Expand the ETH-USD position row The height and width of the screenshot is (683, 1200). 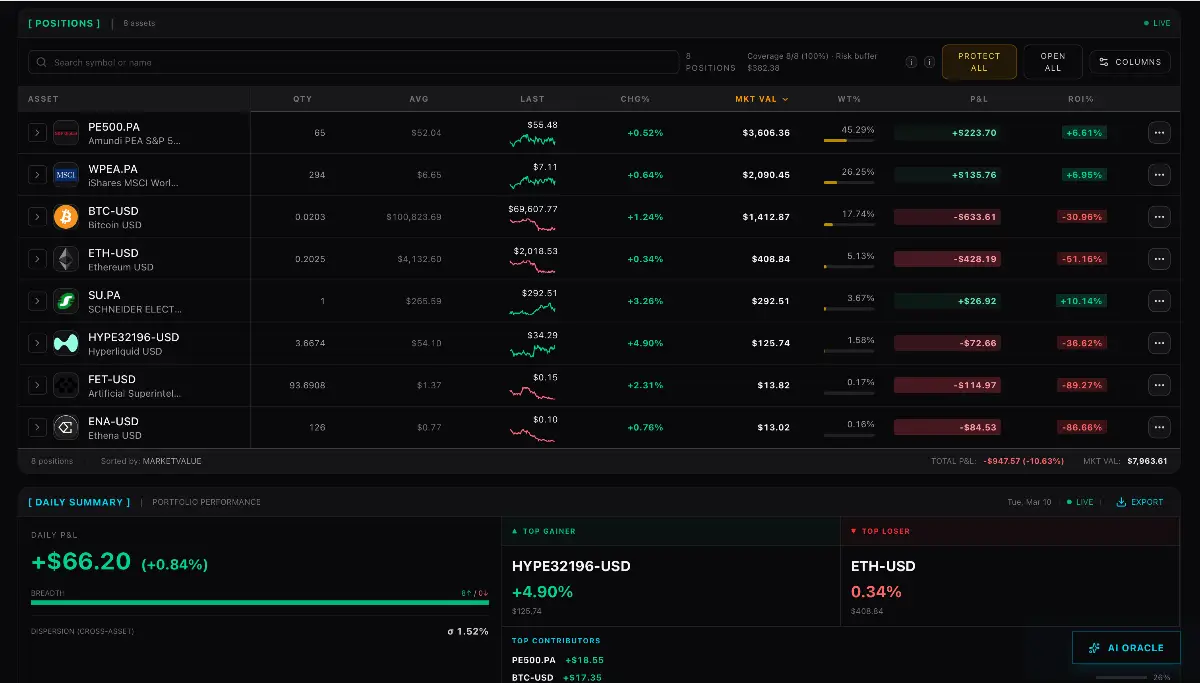[x=37, y=259]
